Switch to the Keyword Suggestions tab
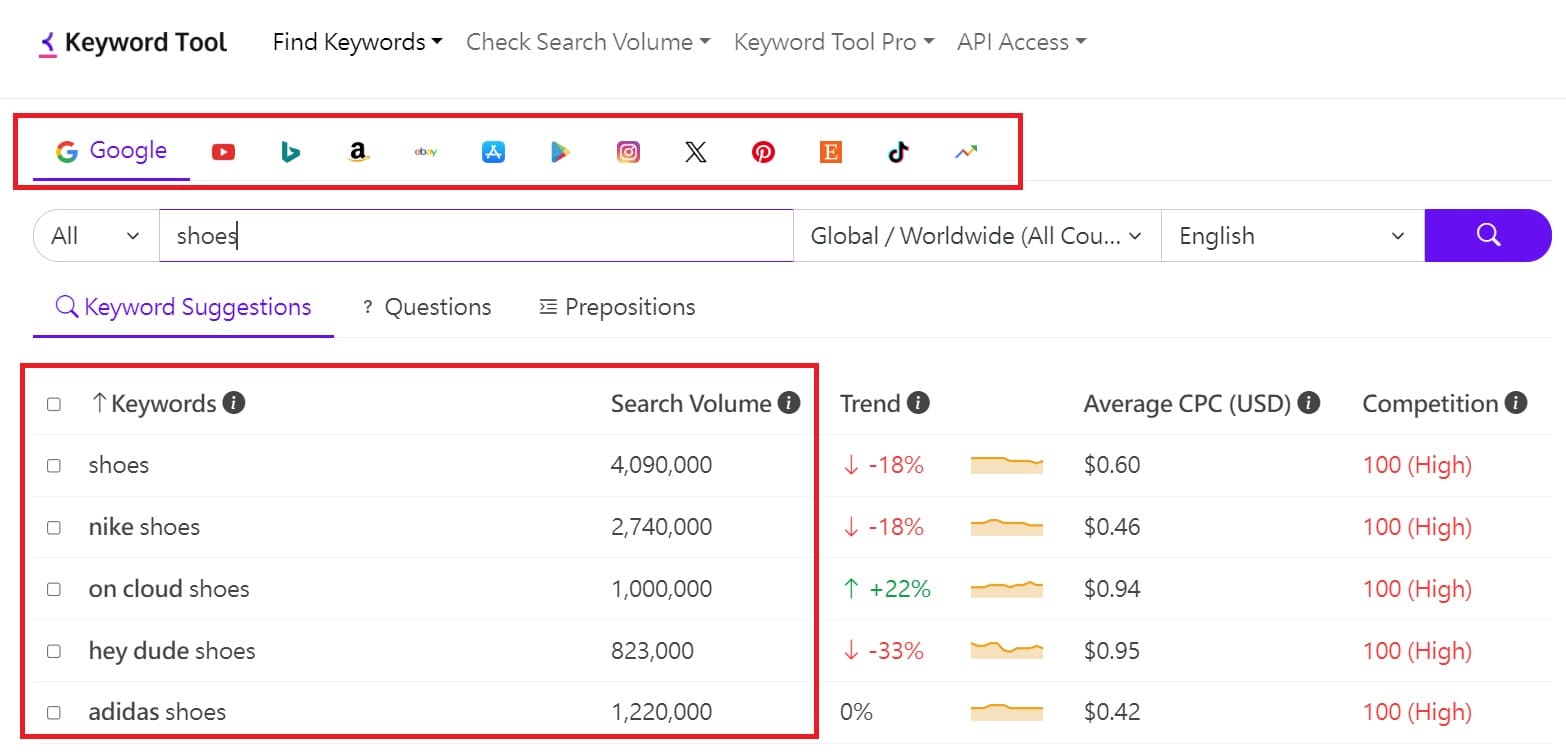Viewport: 1566px width, 754px height. [x=183, y=307]
